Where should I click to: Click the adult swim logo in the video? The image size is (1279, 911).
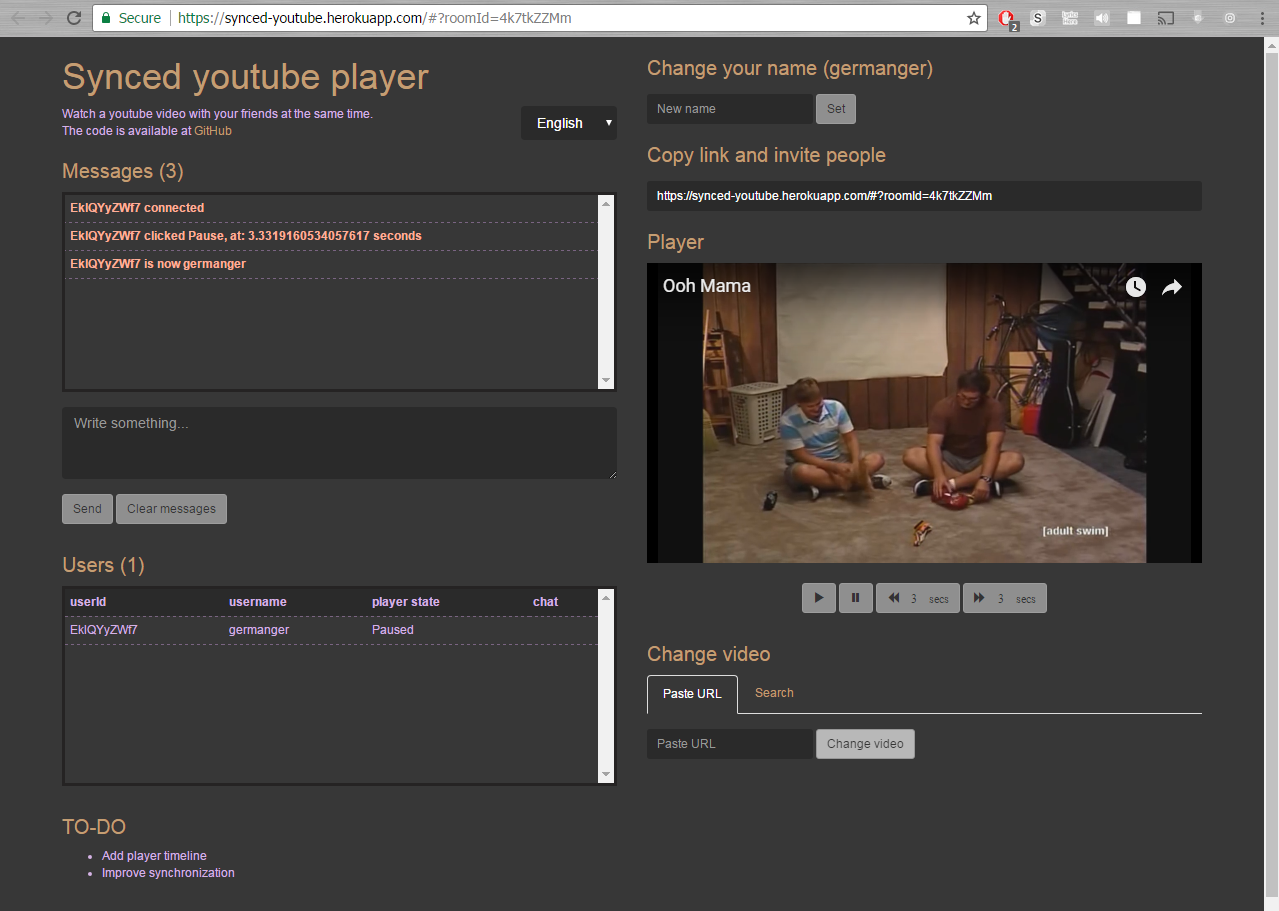point(1075,531)
